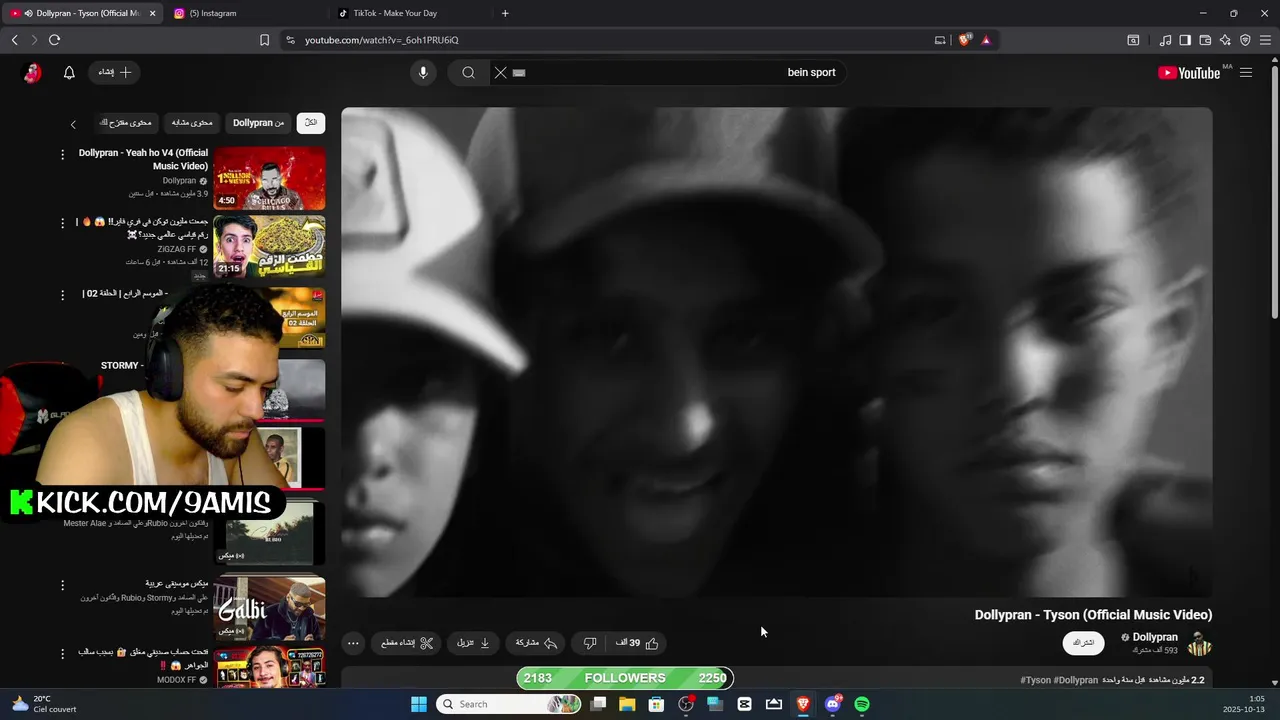Open Spotify from the taskbar
The height and width of the screenshot is (720, 1280).
coord(862,704)
